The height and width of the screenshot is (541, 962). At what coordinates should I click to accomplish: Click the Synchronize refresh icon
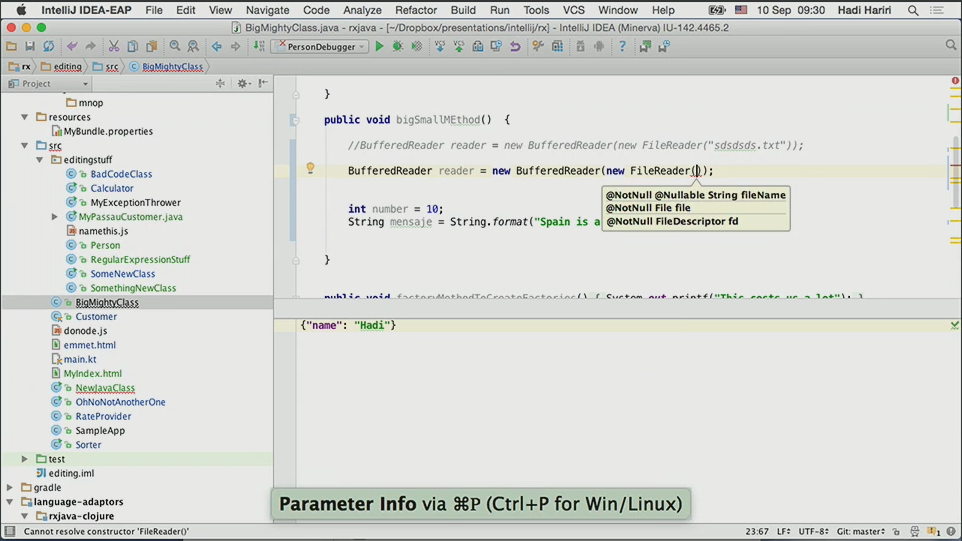[48, 46]
